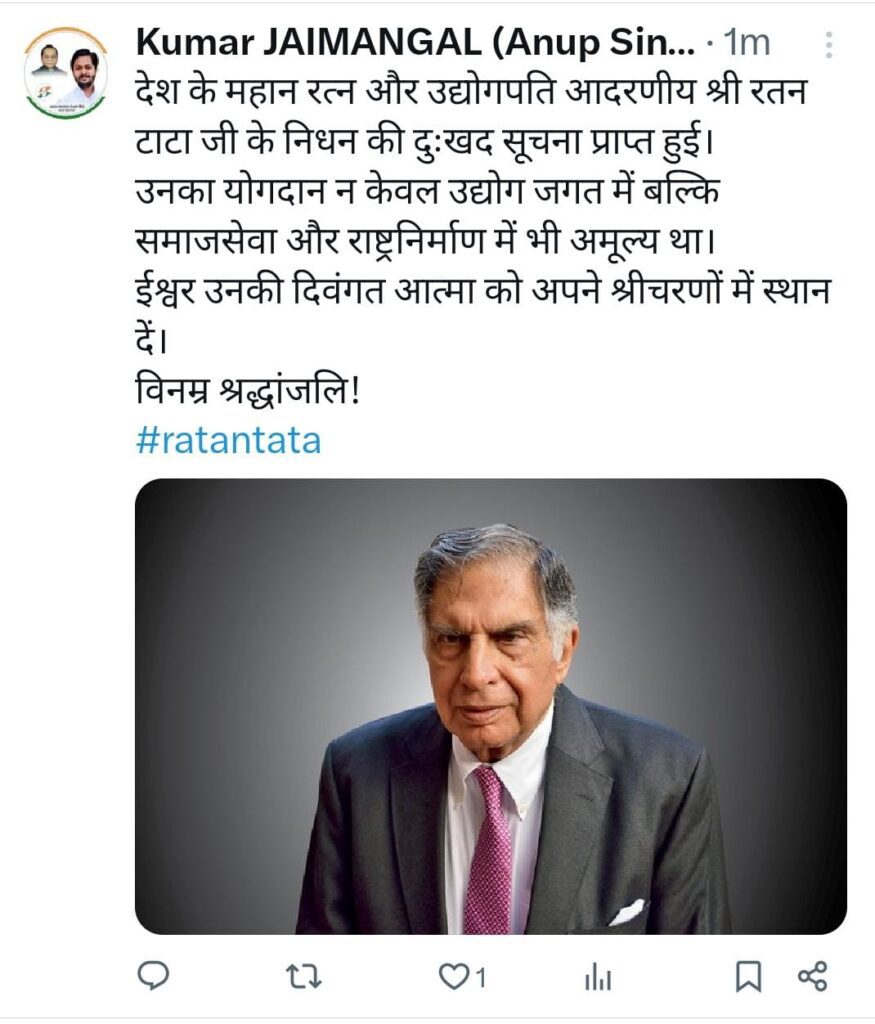The width and height of the screenshot is (875, 1024).
Task: Open Kumar JAIMANGAL's profile picture
Action: coord(66,72)
